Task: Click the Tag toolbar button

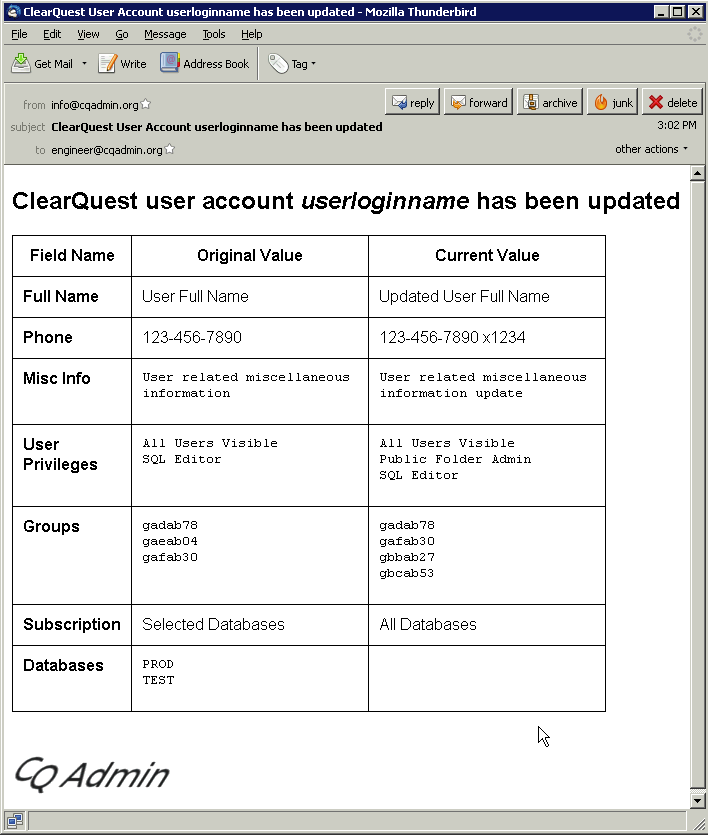Action: click(287, 64)
